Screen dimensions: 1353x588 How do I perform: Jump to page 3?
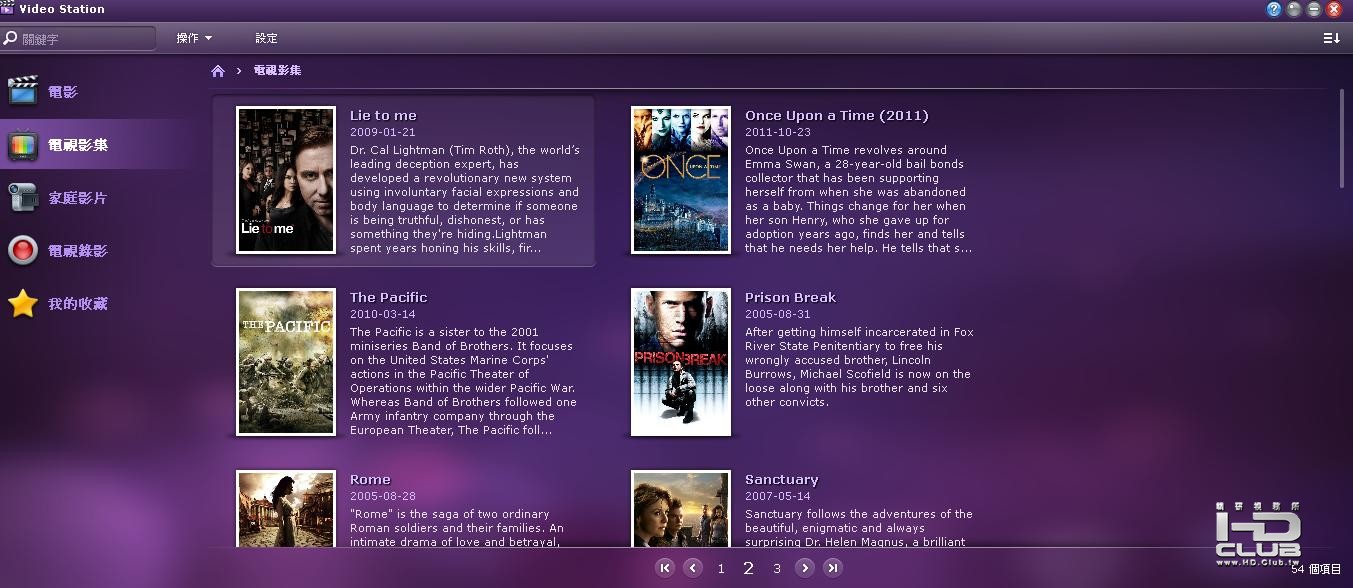coord(777,569)
